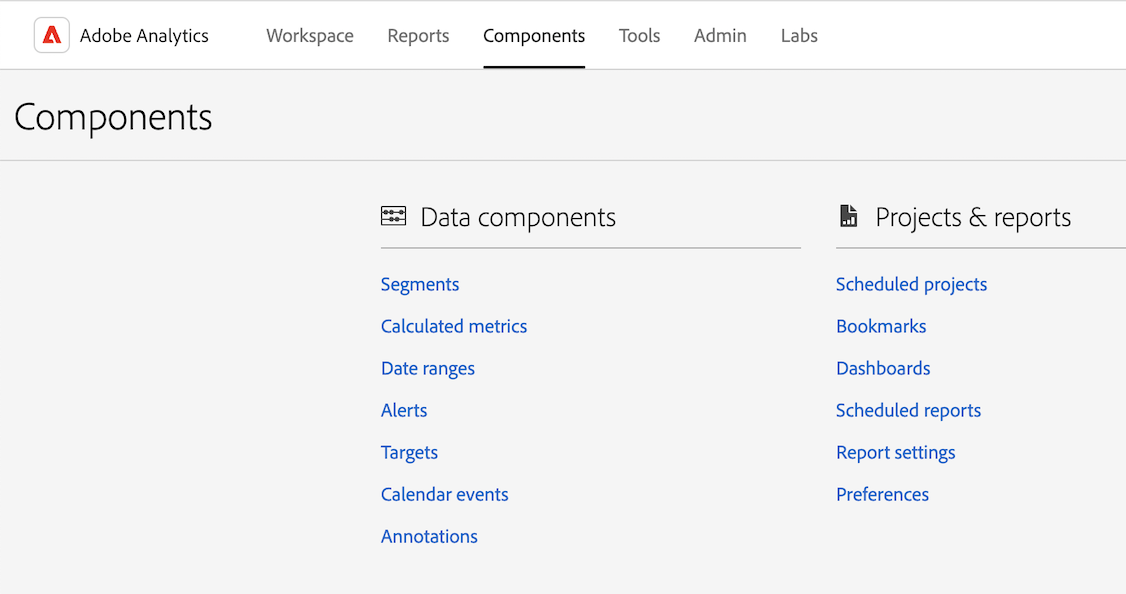Open Scheduled projects

coord(911,285)
